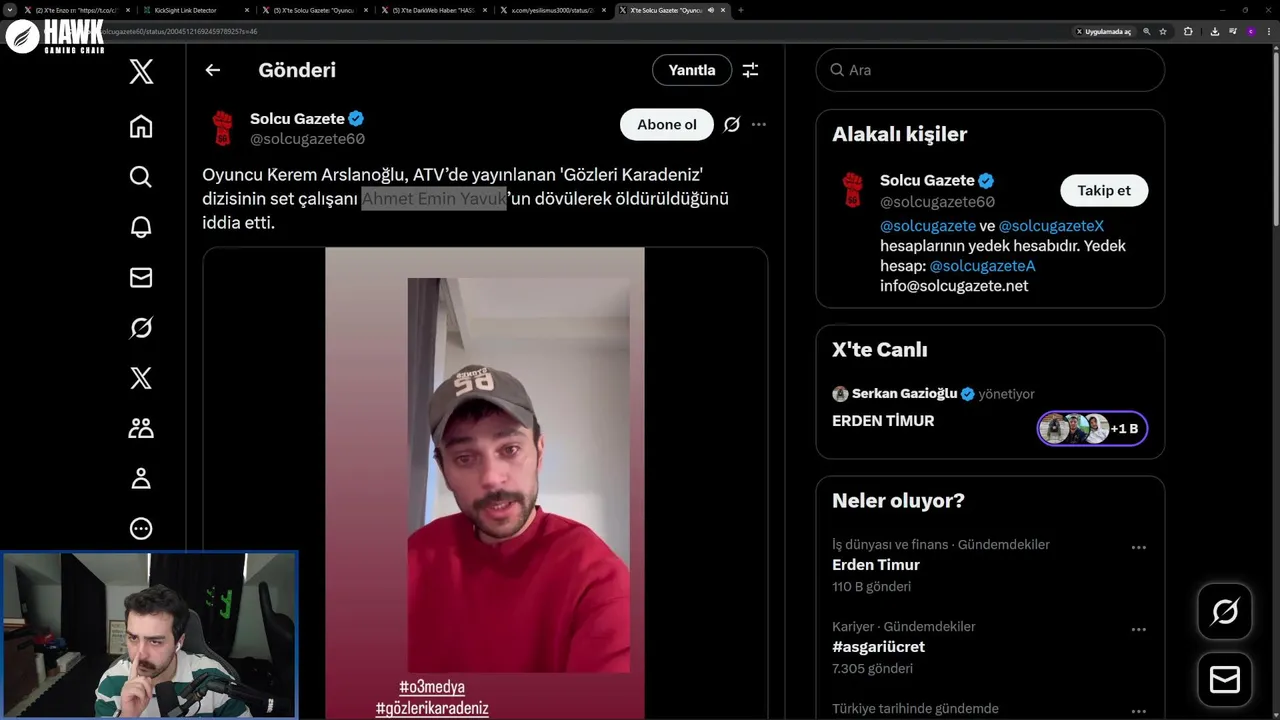
Task: Click the Ara search field
Action: click(x=990, y=70)
